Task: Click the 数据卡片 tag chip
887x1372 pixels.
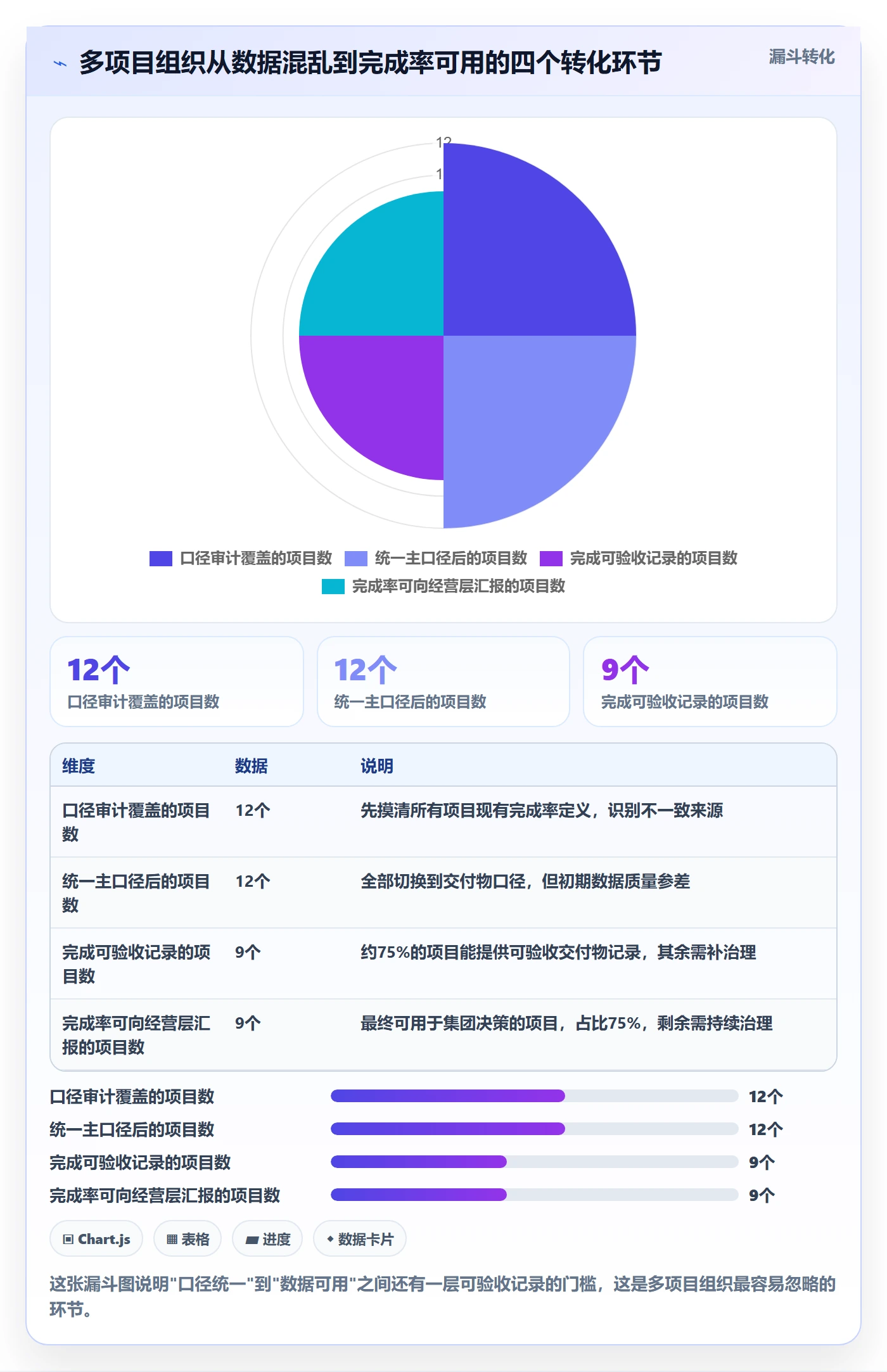Action: point(360,1238)
